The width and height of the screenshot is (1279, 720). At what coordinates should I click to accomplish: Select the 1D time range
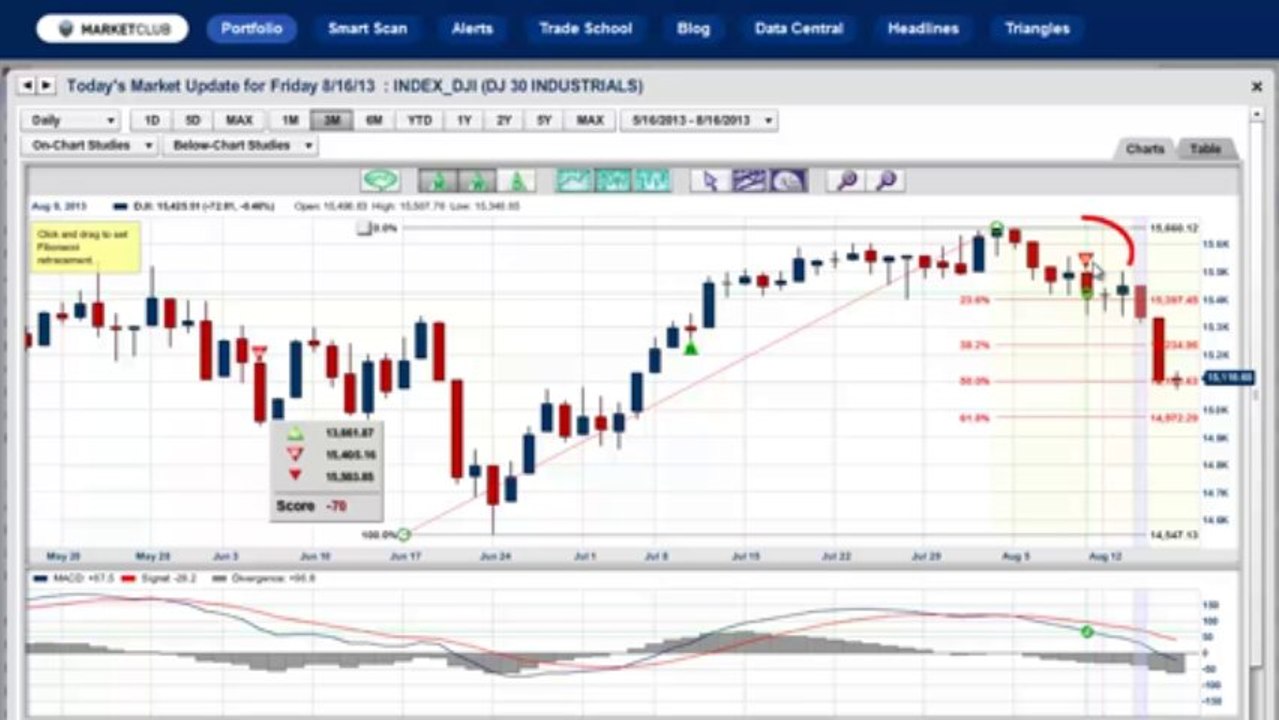pos(152,120)
